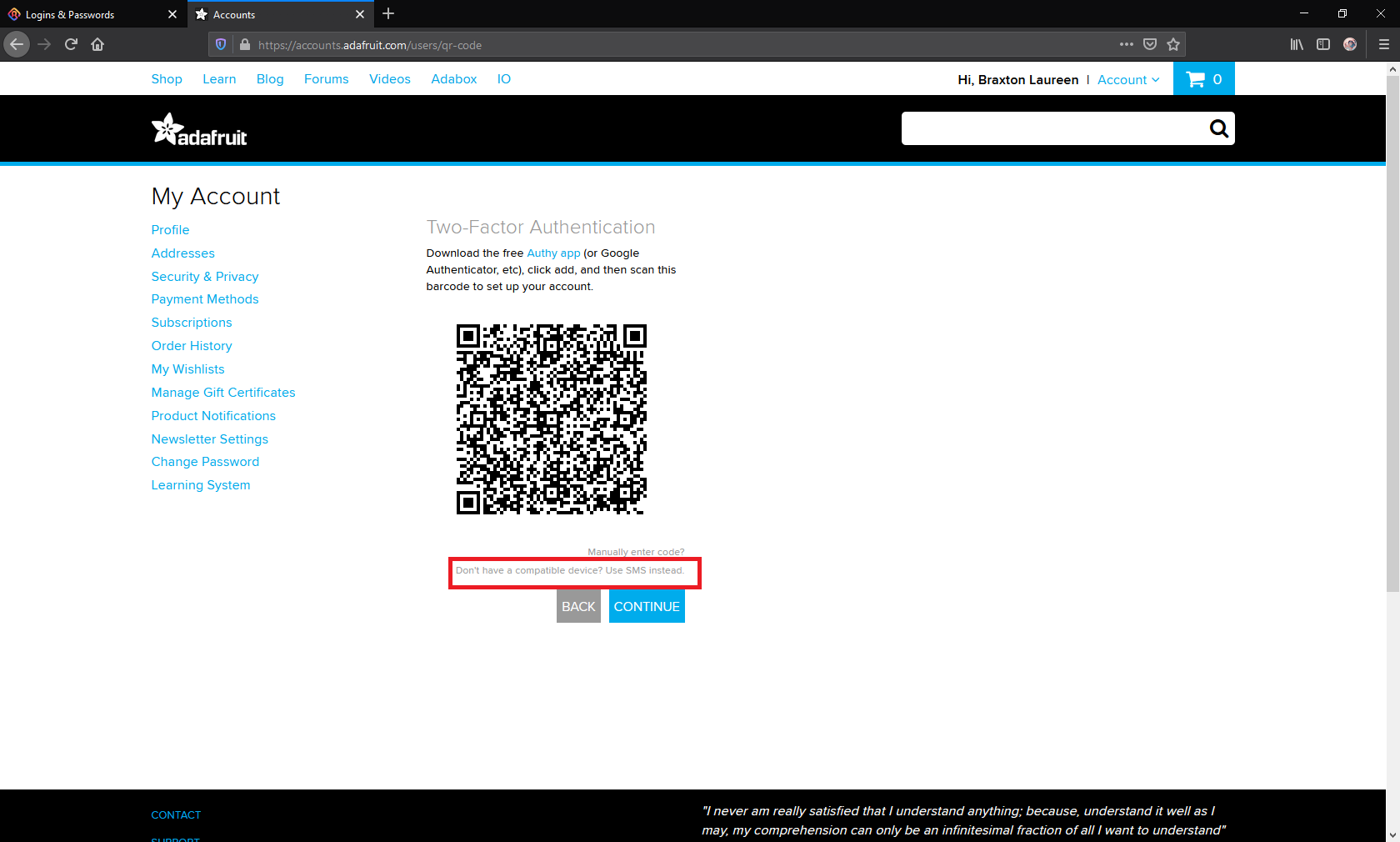Click the page vertical scrollbar
1400x842 pixels.
1392,333
